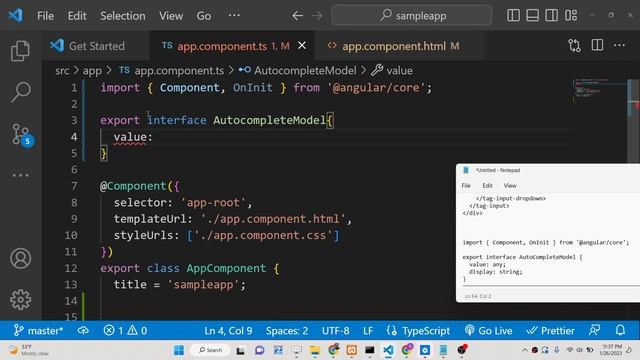
Task: Open the chat app taskbar icon
Action: [x=260, y=350]
